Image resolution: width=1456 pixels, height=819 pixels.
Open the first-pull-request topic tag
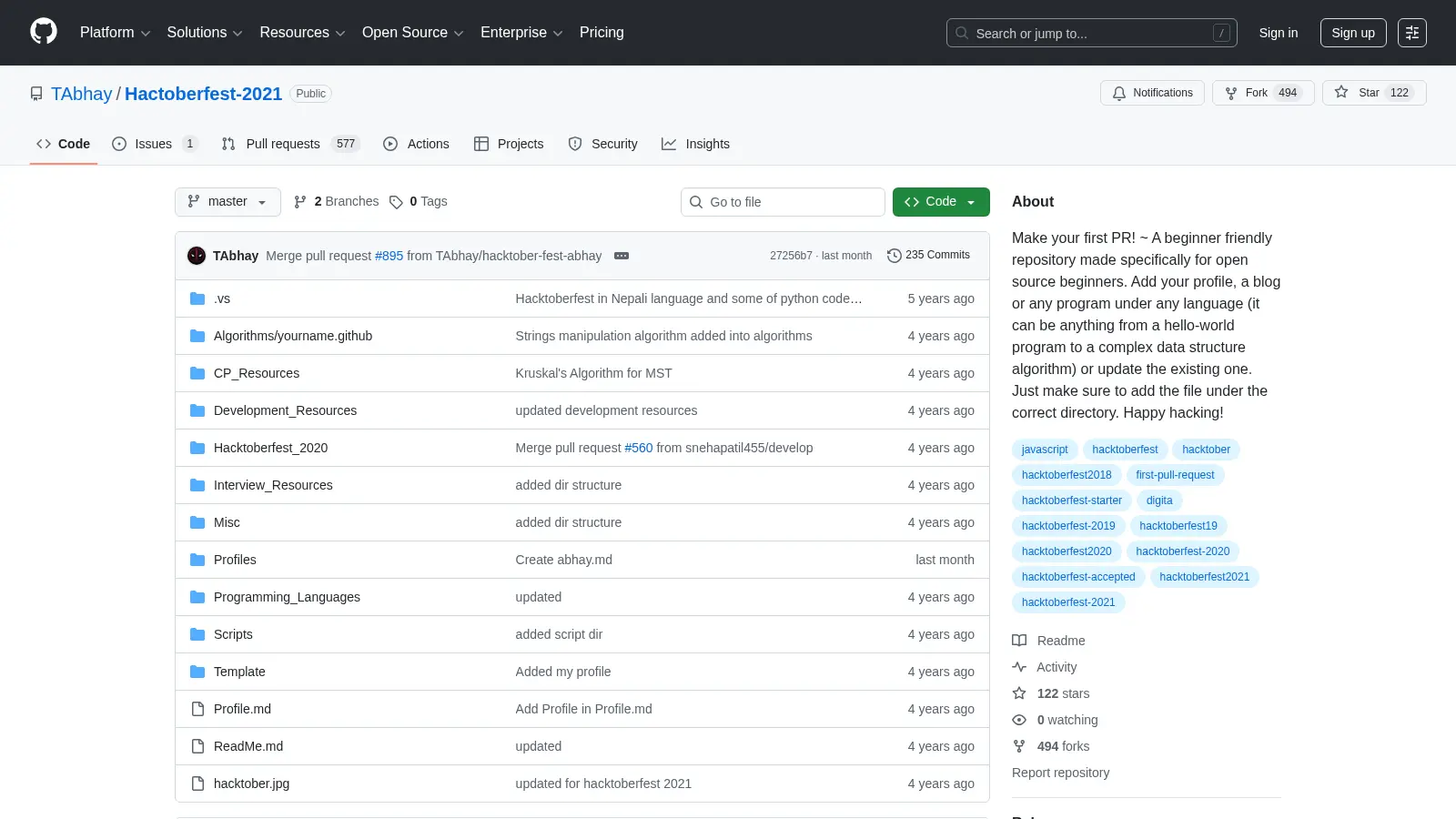[x=1175, y=475]
